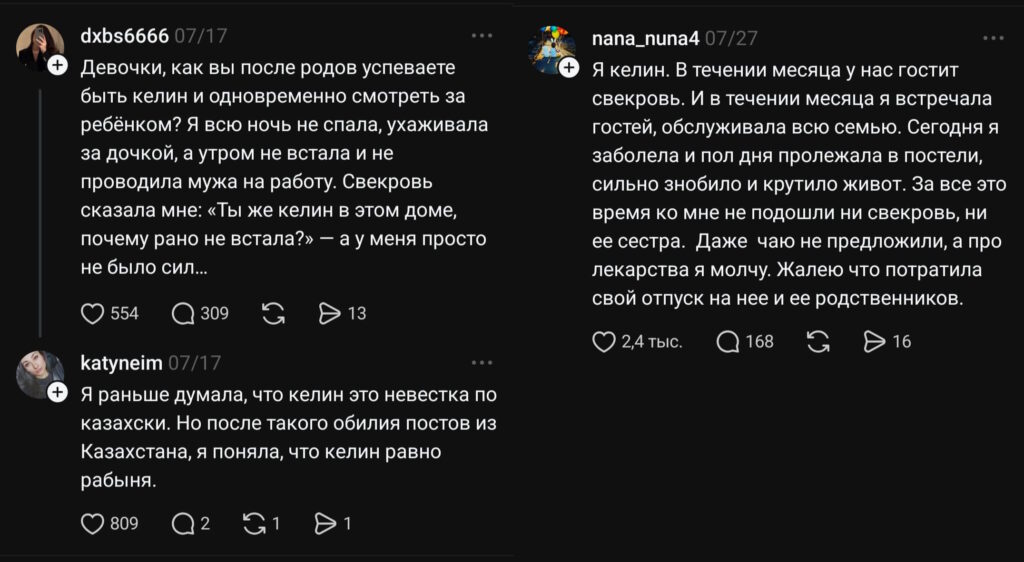Open comments on dxbs6666 post (309)

[x=184, y=314]
